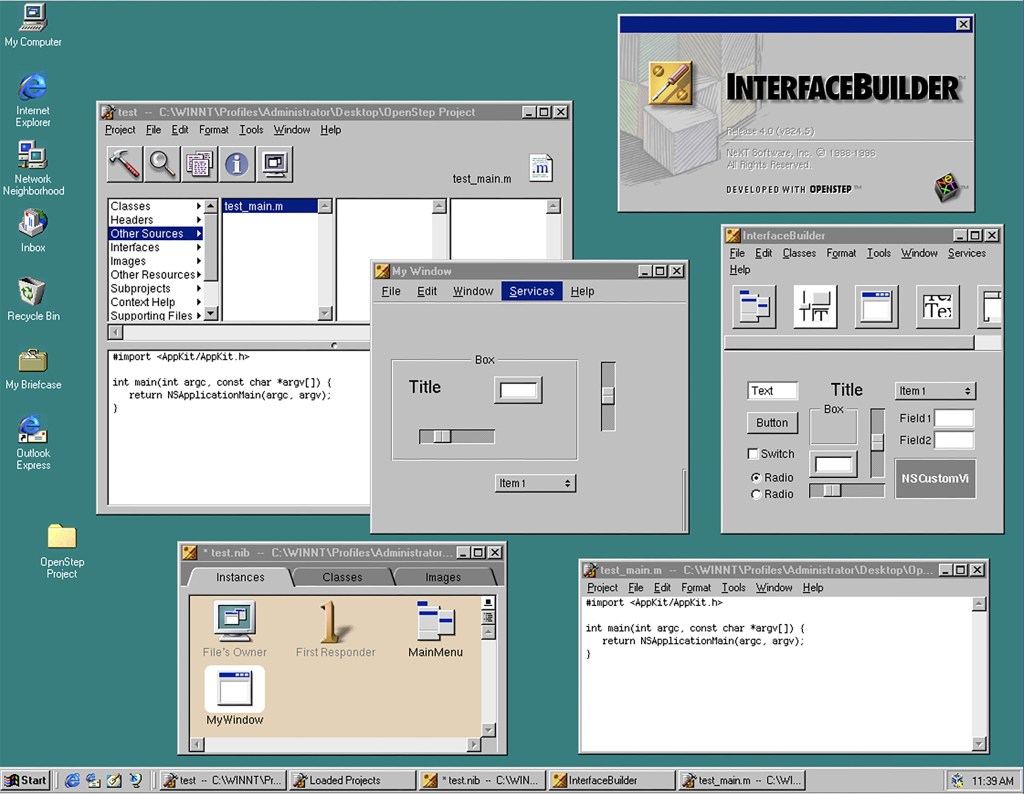Launch Internet Explorer from Quick Launch bar
1024x794 pixels.
72,780
